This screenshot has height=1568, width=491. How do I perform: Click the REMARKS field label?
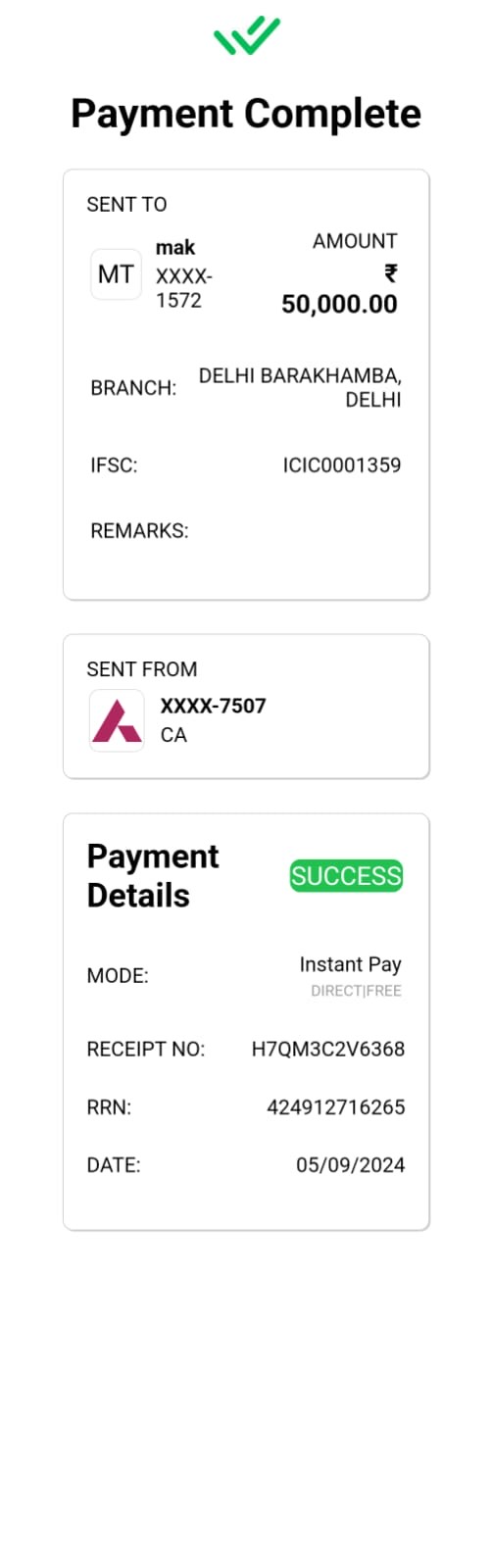139,531
